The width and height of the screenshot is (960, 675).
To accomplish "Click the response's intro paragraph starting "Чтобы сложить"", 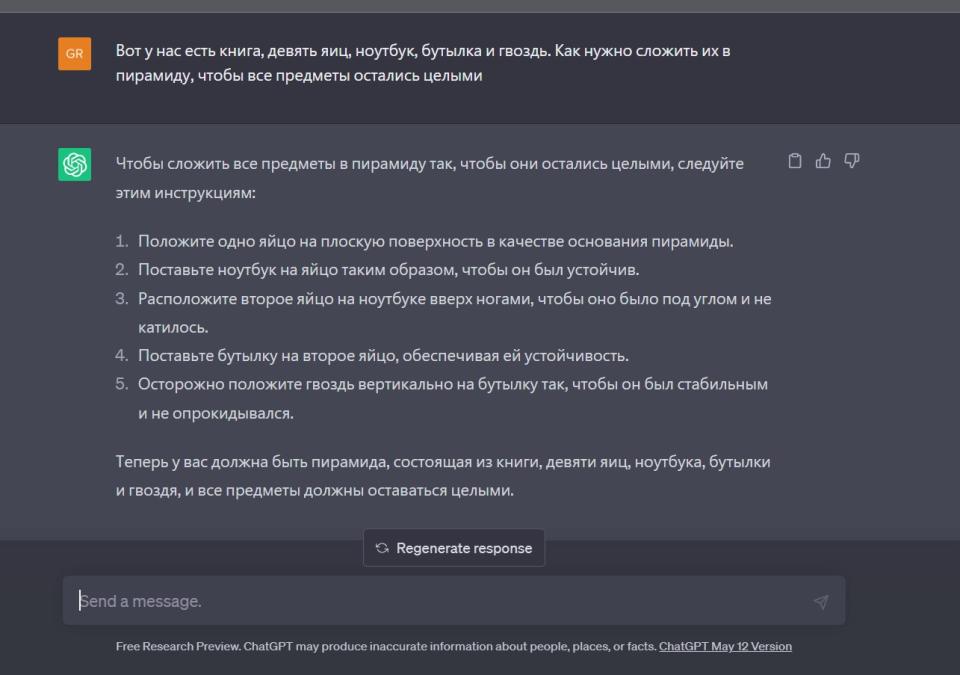I will (x=429, y=177).
